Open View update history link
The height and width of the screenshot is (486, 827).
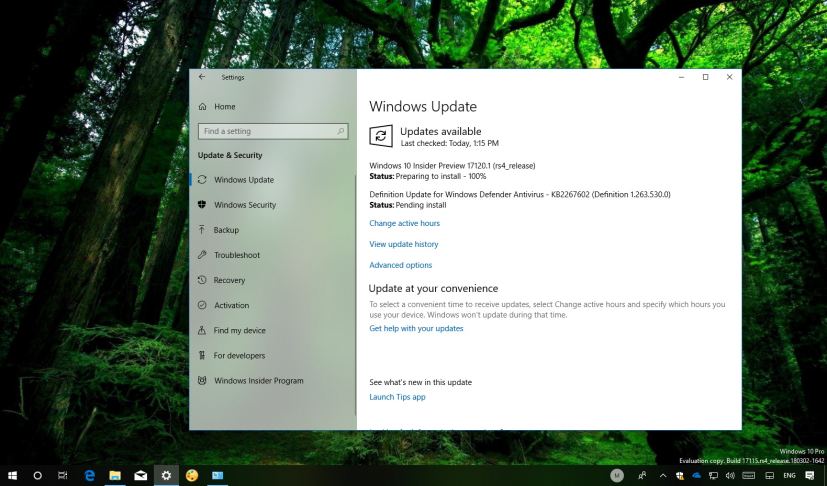tap(403, 244)
